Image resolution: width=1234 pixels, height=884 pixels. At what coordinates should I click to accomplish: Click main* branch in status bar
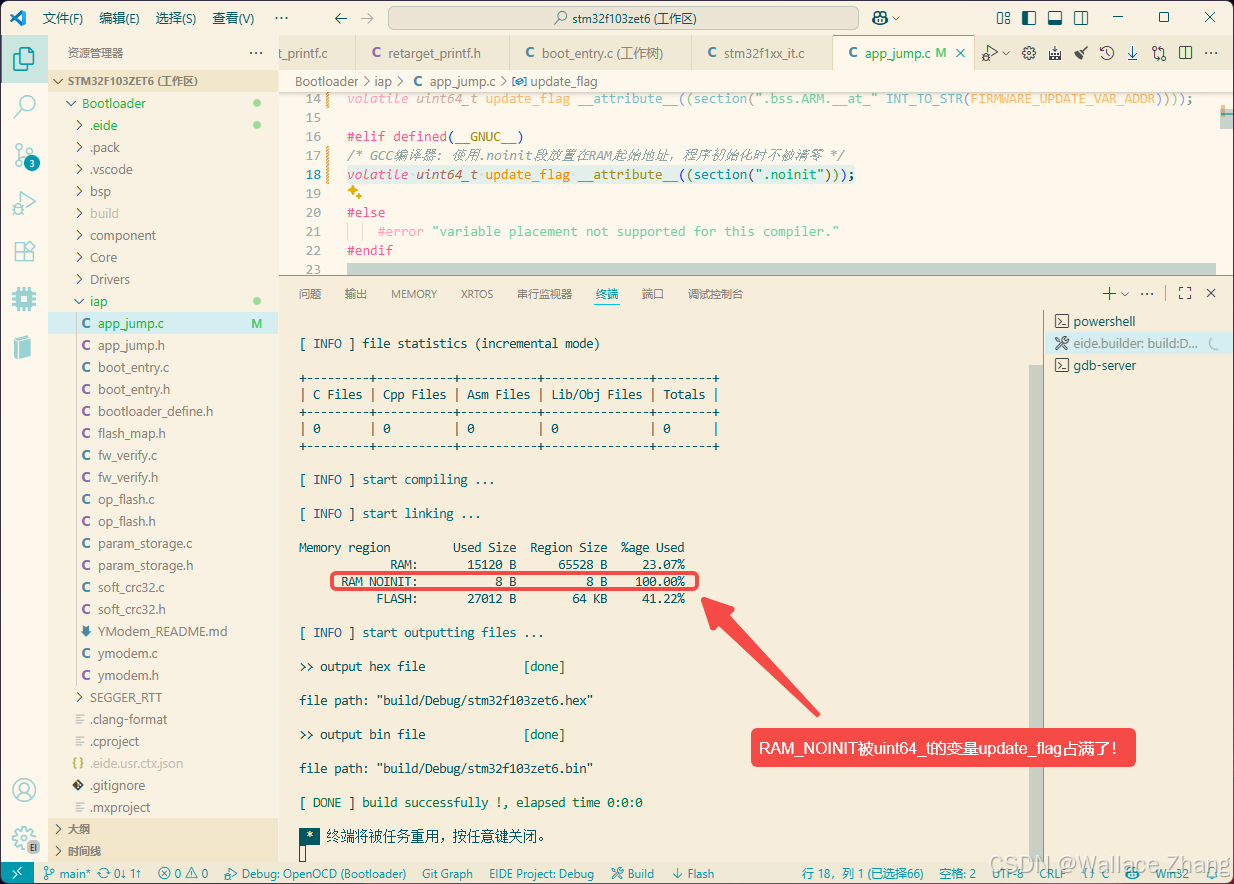coord(65,873)
